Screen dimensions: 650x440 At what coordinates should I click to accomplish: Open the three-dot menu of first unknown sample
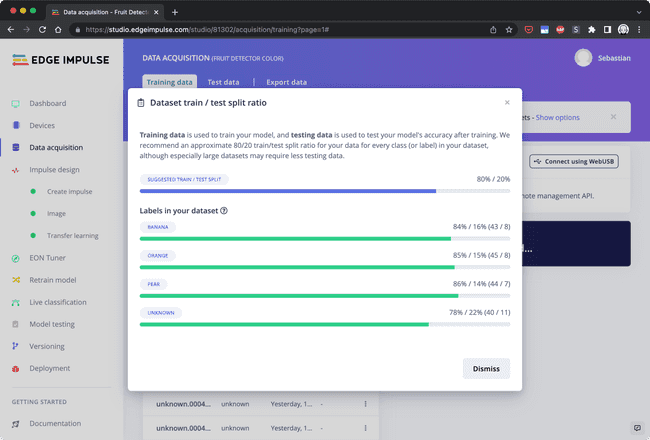click(x=366, y=404)
